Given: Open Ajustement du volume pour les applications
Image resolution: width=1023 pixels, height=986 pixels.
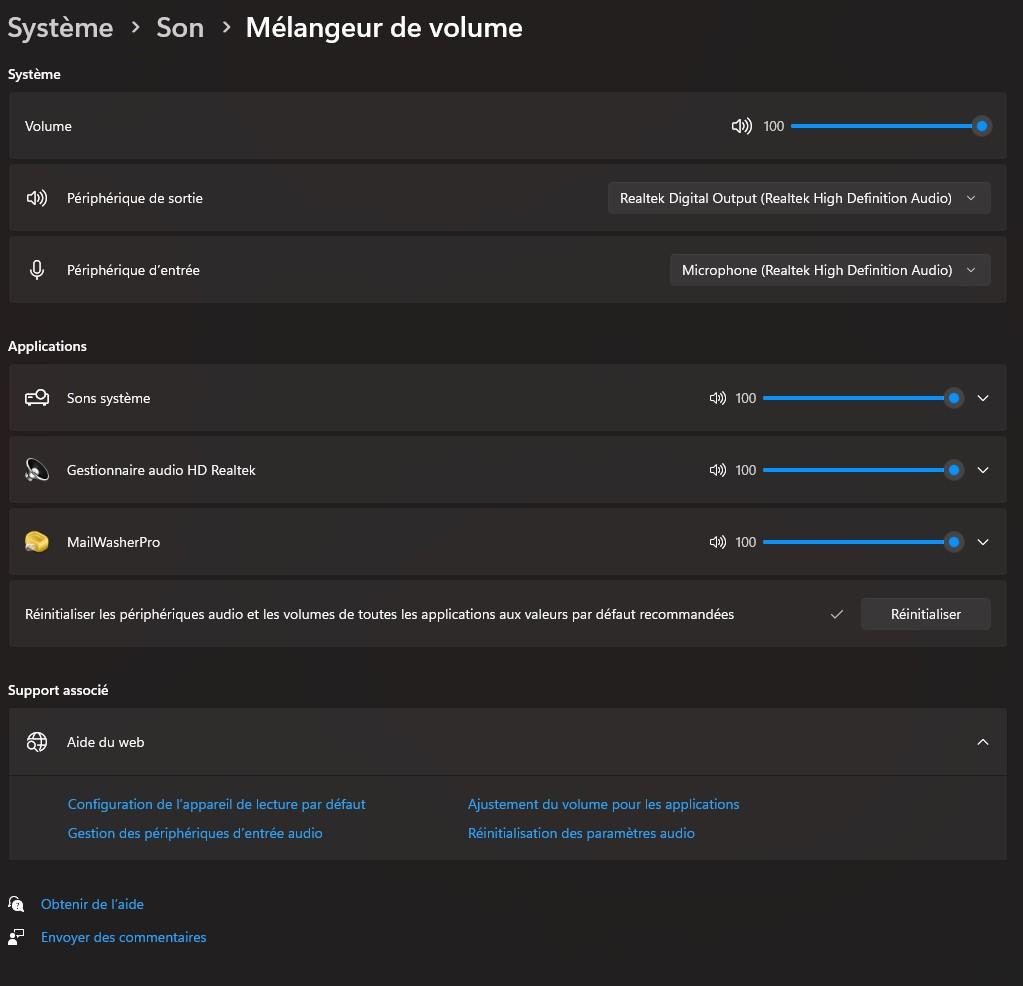Looking at the screenshot, I should pos(603,804).
